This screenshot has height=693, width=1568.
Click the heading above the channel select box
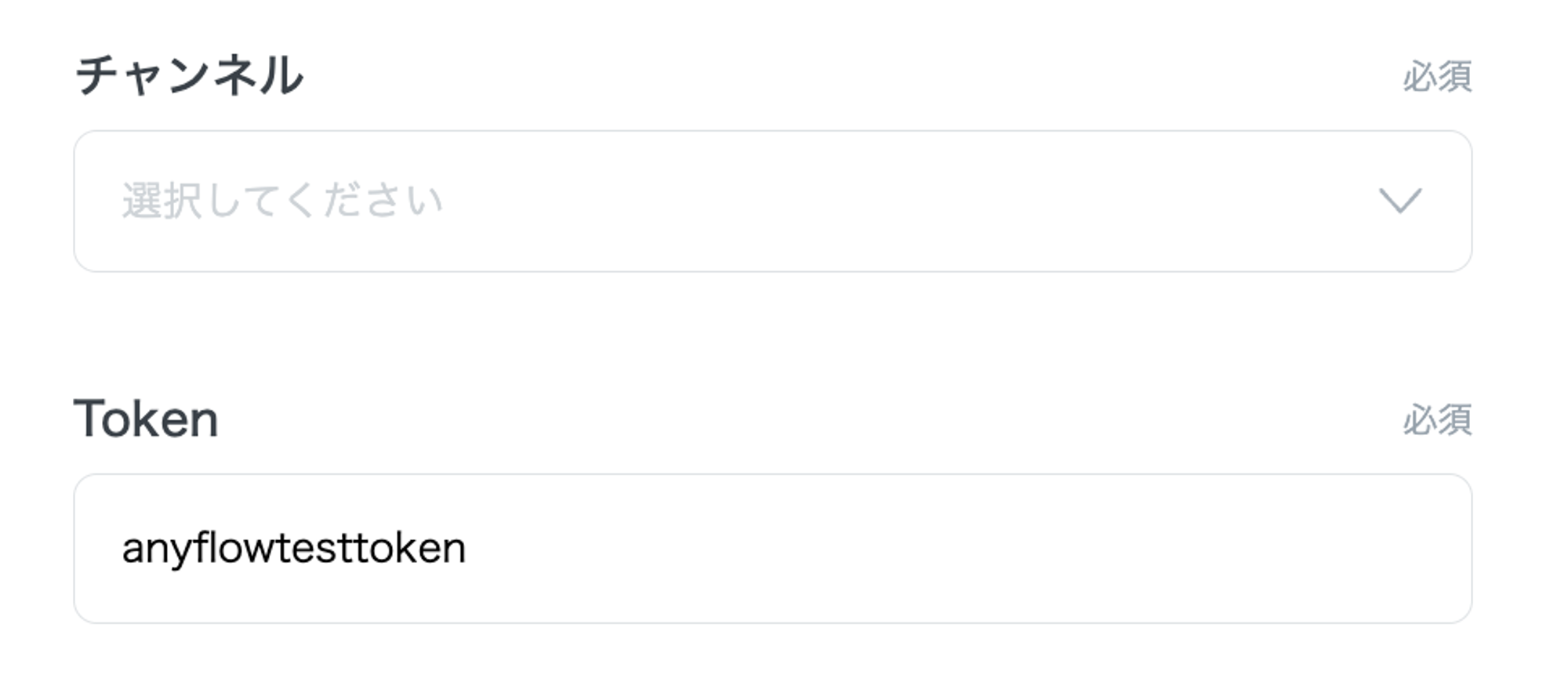[x=189, y=76]
